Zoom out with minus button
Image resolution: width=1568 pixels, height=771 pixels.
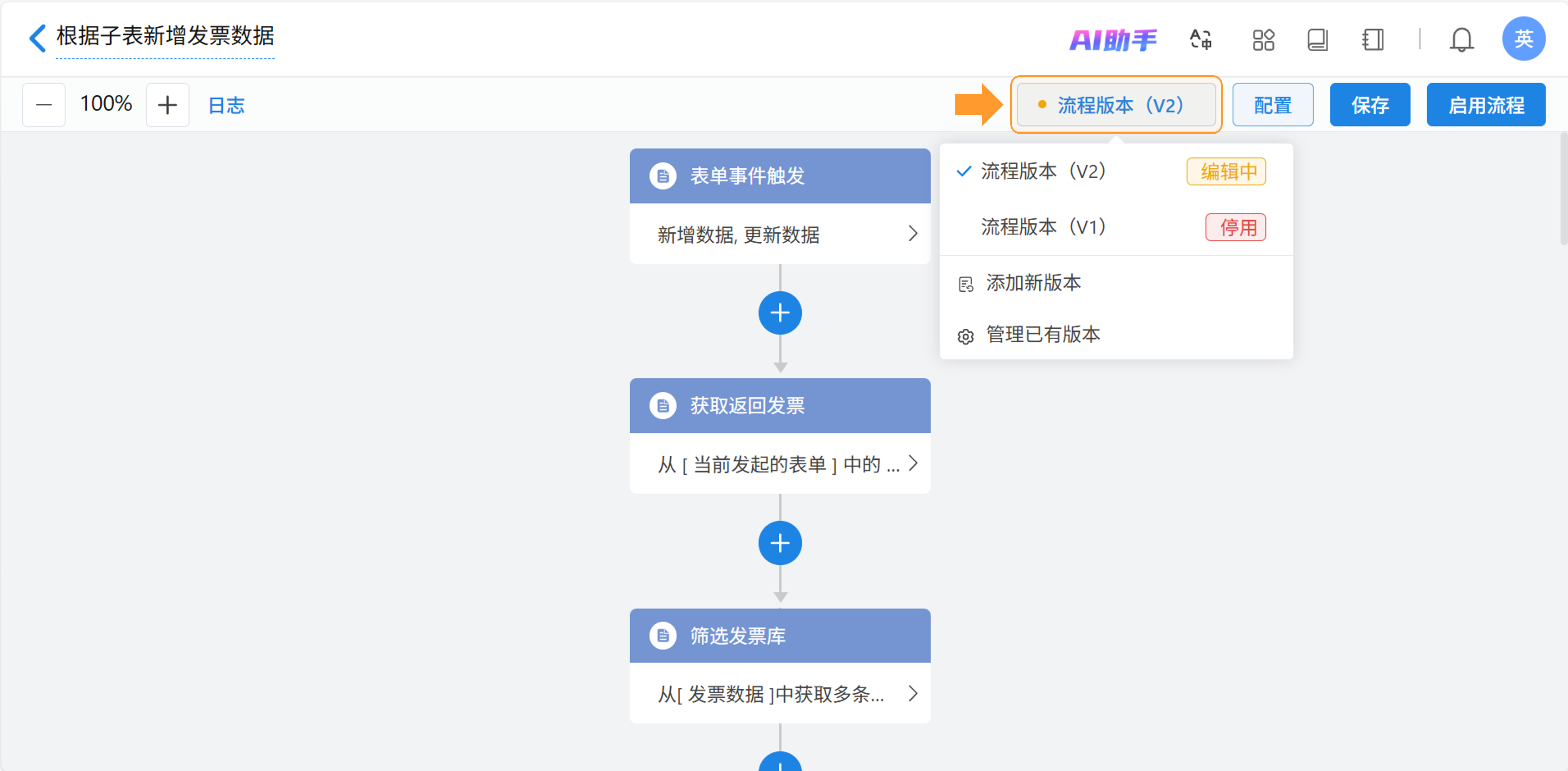(44, 105)
